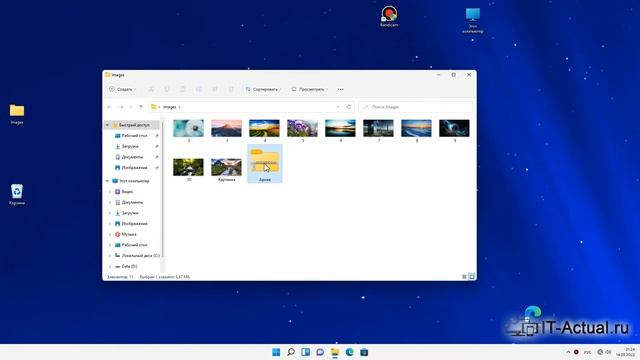Open taskbar Search magnifier

291,352
